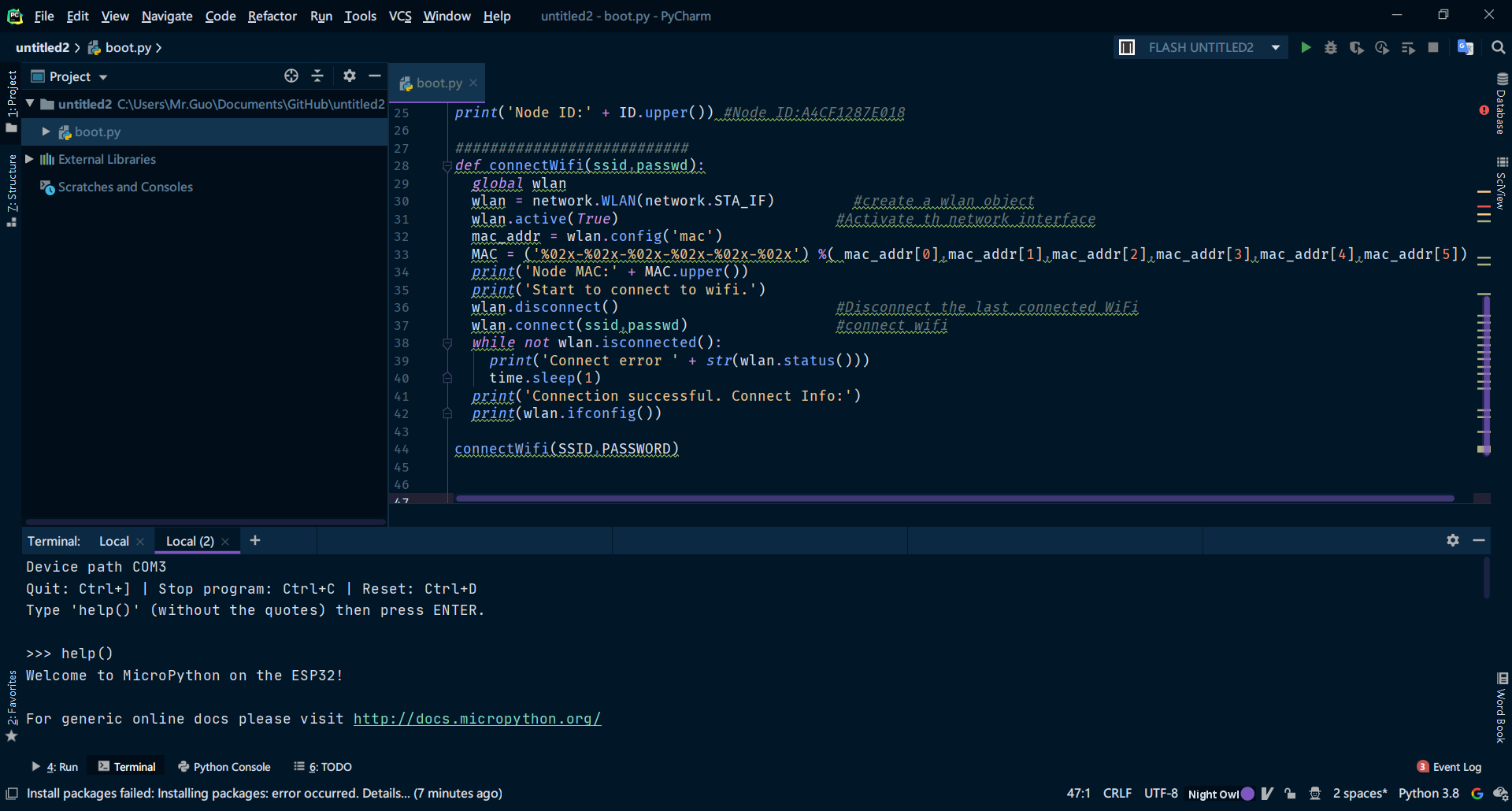Open the FLASH UNTITLED2 run configuration dropdown
The image size is (1512, 811).
point(1275,47)
